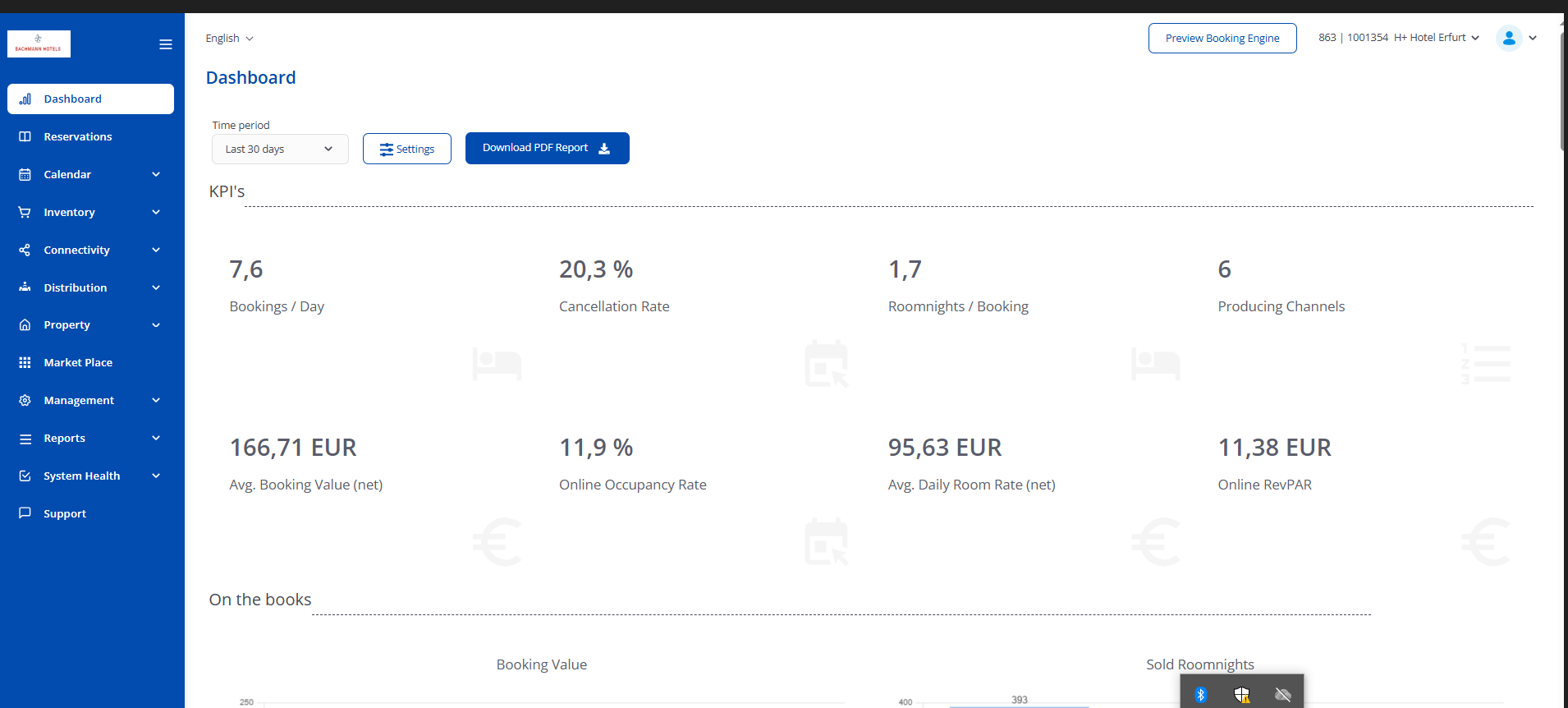
Task: Expand the Distribution menu chevron
Action: point(156,287)
